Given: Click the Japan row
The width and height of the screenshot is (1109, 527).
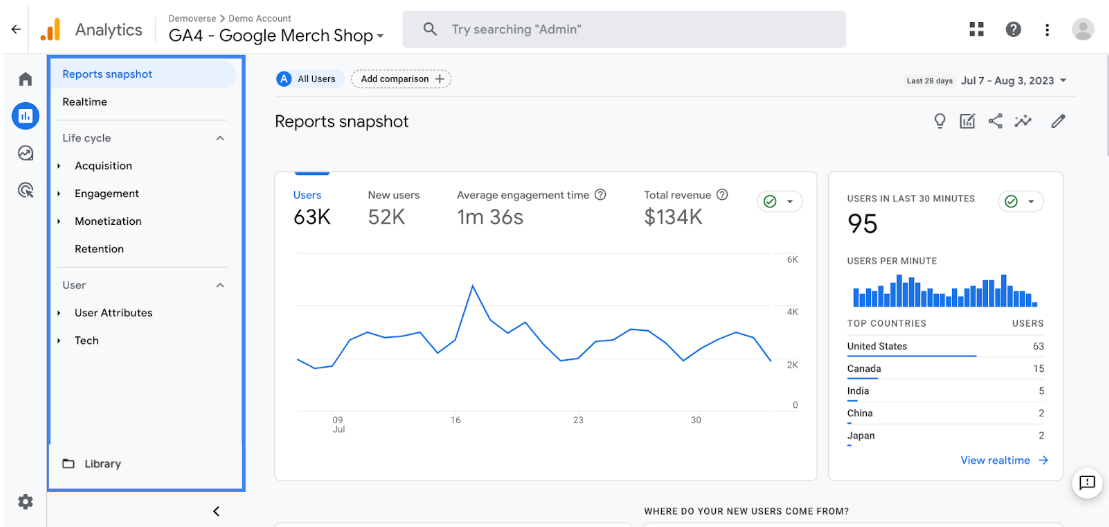Looking at the screenshot, I should point(945,436).
